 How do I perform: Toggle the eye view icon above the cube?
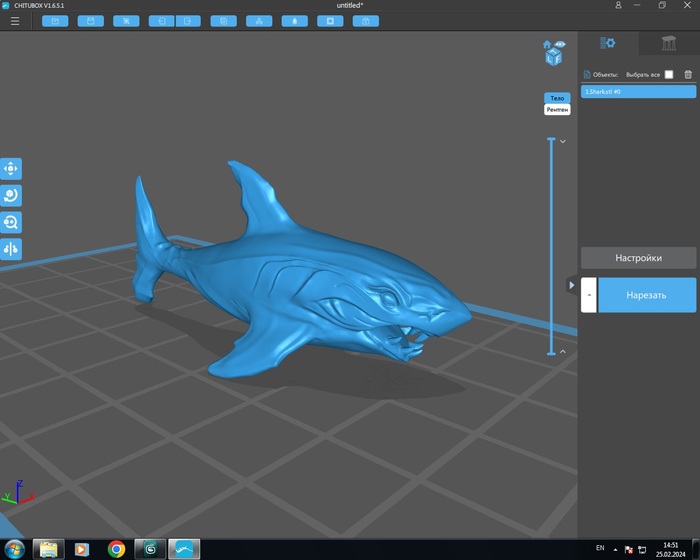(561, 44)
